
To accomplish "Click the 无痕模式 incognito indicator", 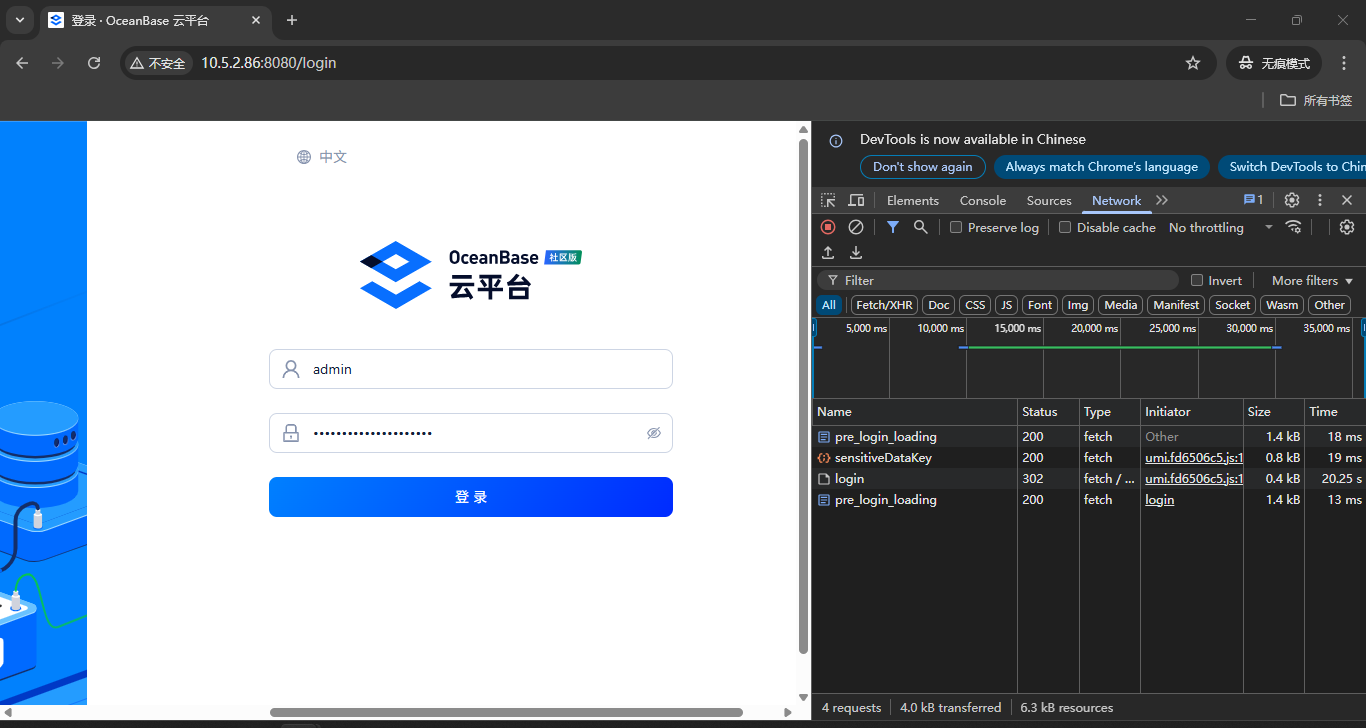I will pyautogui.click(x=1274, y=63).
